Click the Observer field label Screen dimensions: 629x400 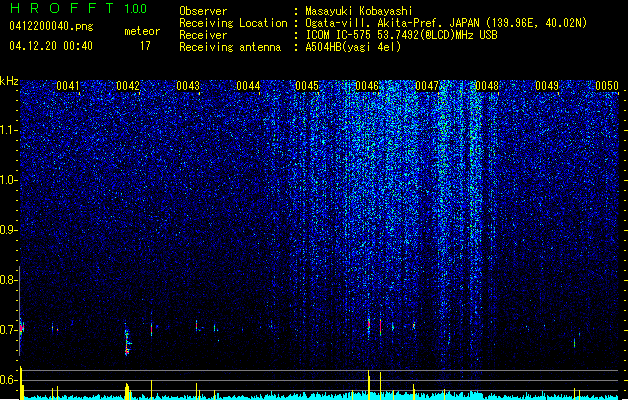(203, 11)
